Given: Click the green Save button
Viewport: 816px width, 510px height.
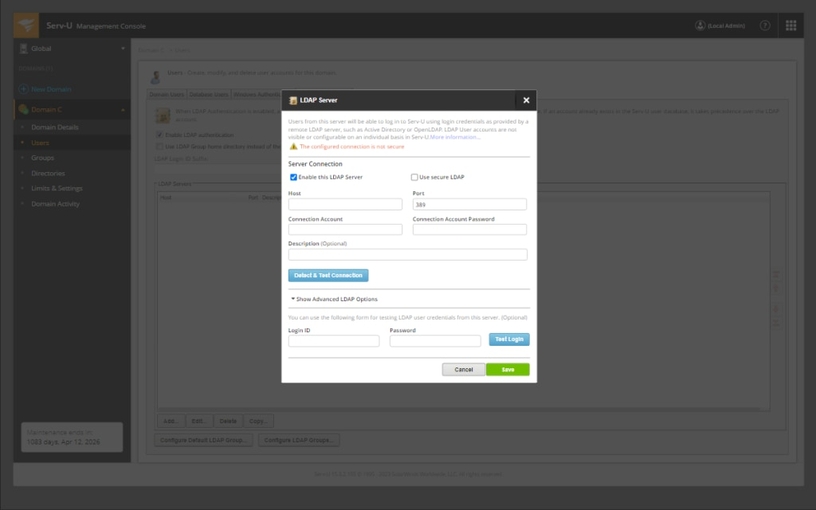Looking at the screenshot, I should [508, 369].
